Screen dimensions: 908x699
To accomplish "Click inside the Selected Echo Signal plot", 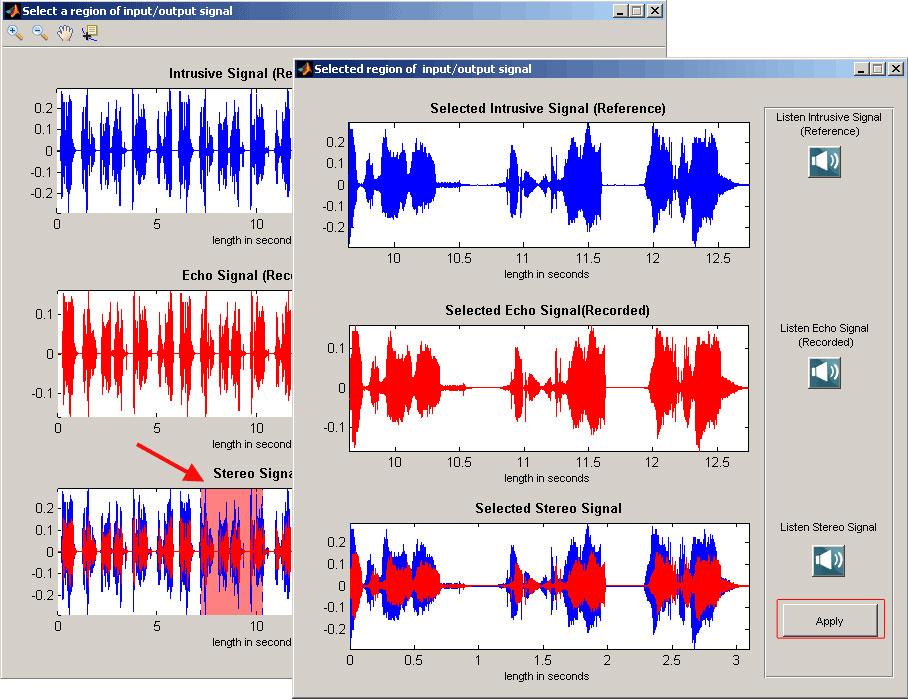I will (x=549, y=388).
